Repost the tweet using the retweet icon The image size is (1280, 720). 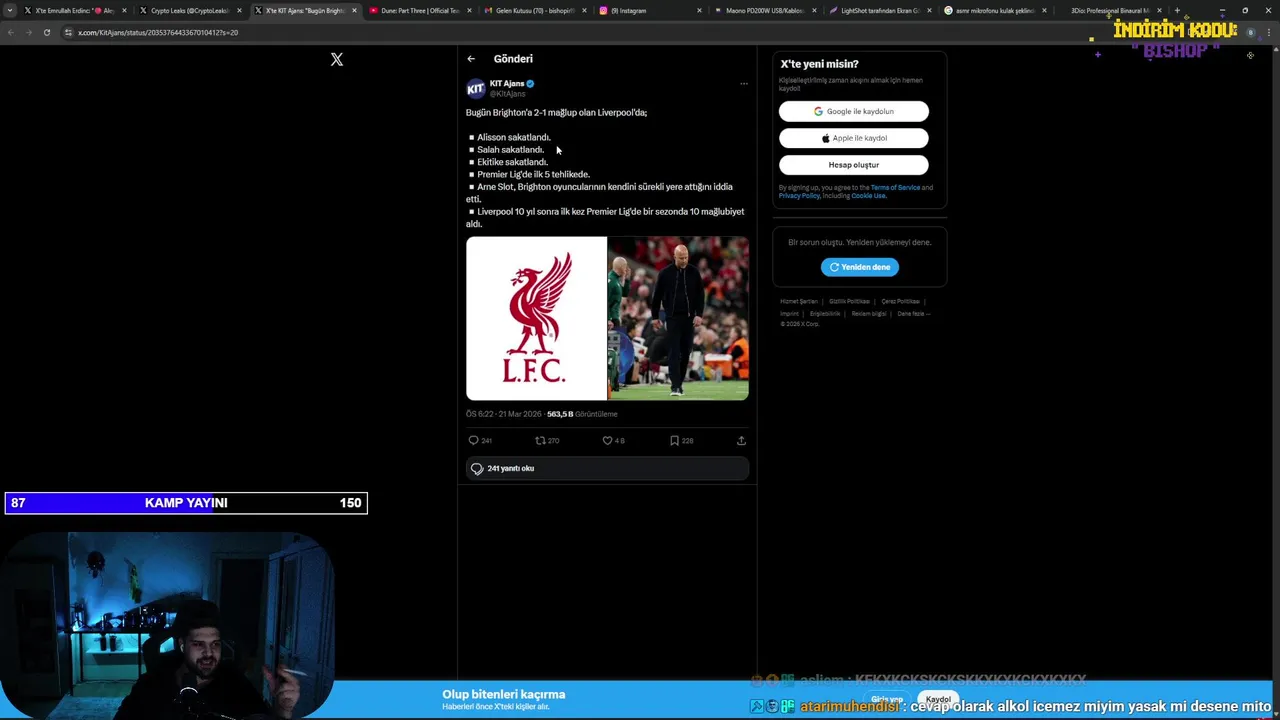[x=540, y=440]
